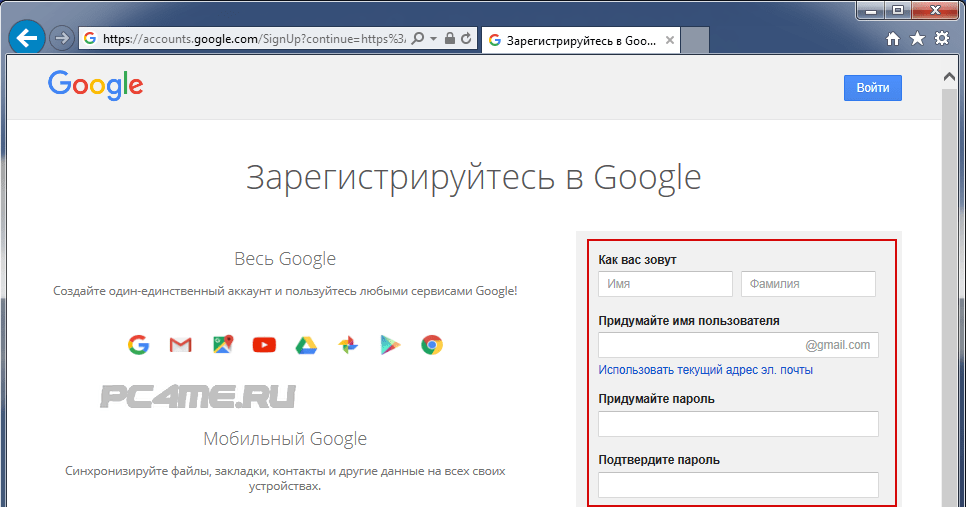Click the Весь Google heading
966x507 pixels.
click(285, 259)
